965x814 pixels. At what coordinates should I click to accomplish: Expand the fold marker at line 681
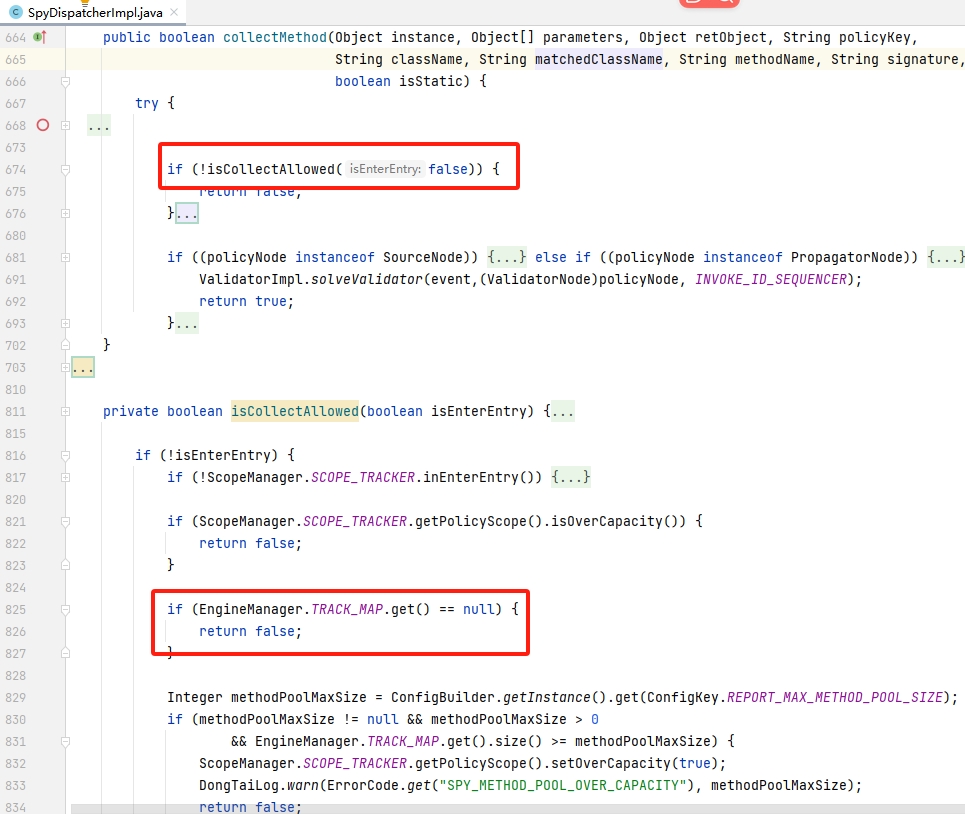tap(65, 257)
